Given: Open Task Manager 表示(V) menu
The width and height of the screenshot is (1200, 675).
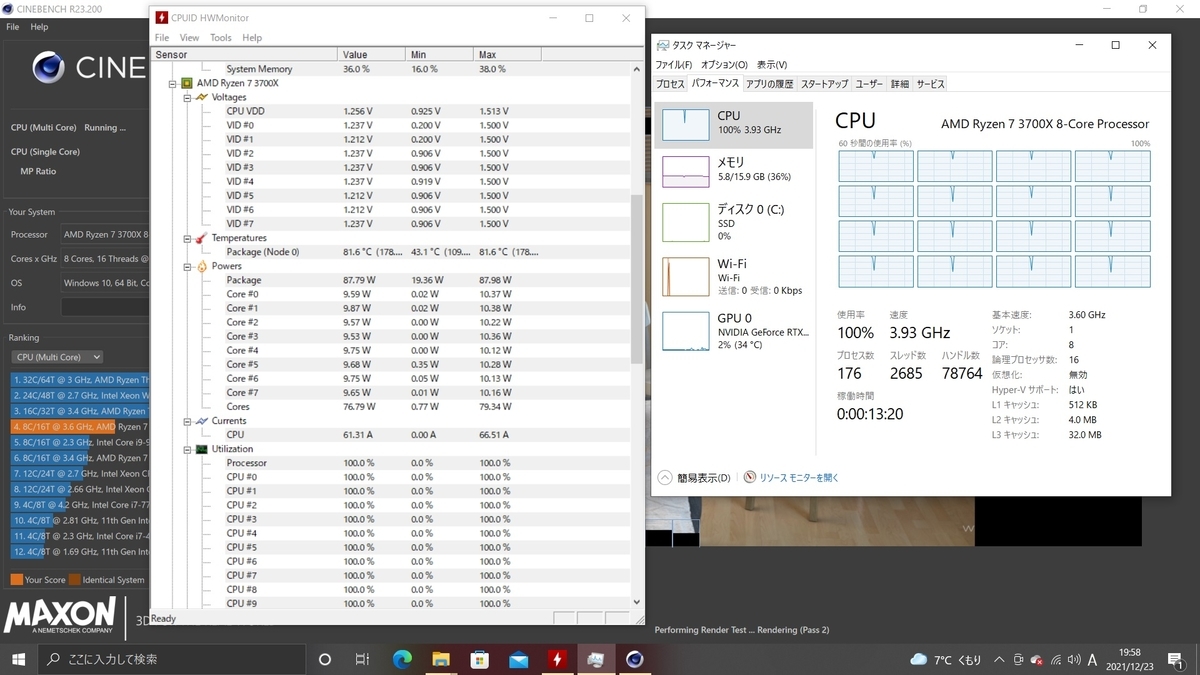Looking at the screenshot, I should (772, 65).
